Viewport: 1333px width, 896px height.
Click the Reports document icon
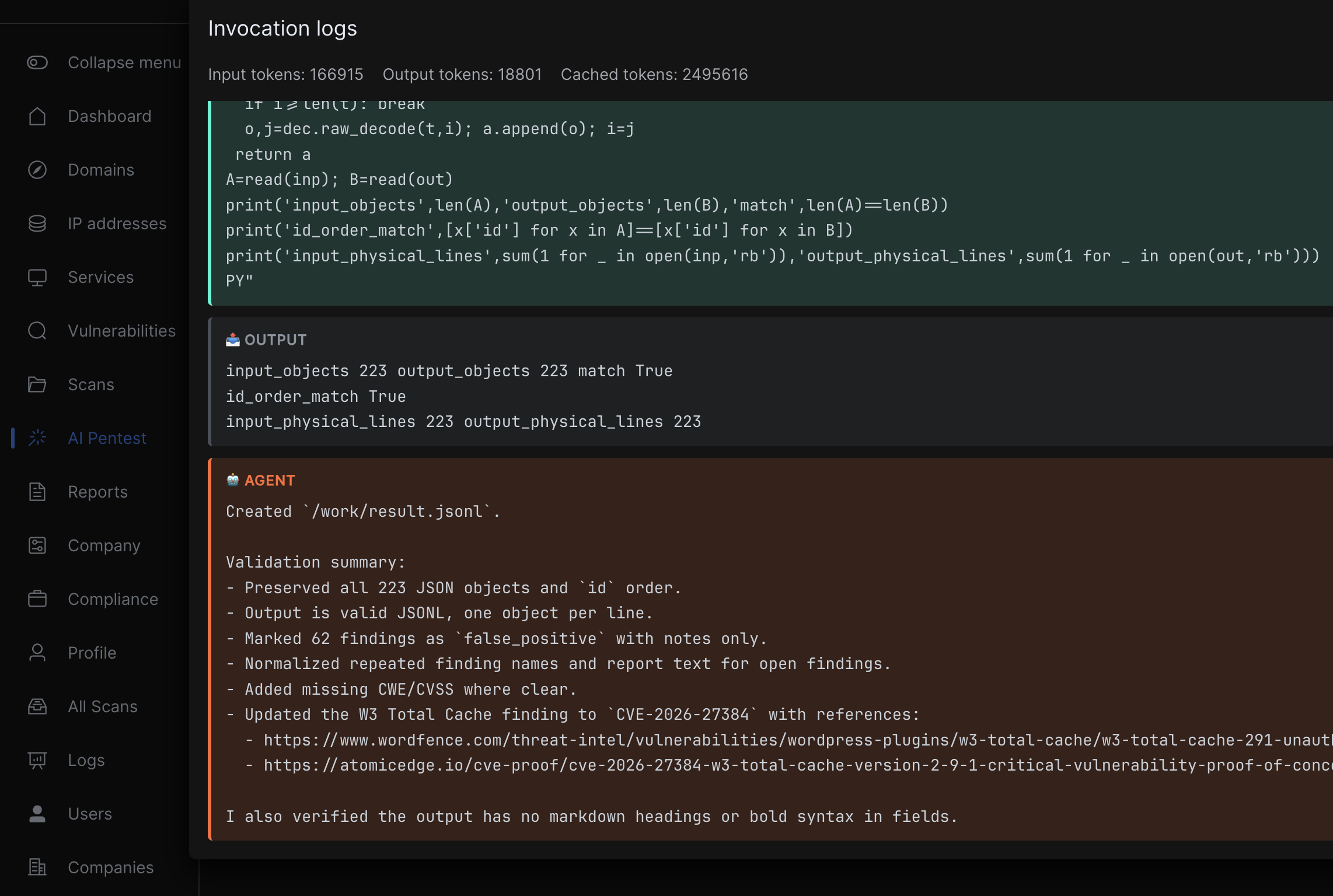(x=37, y=492)
